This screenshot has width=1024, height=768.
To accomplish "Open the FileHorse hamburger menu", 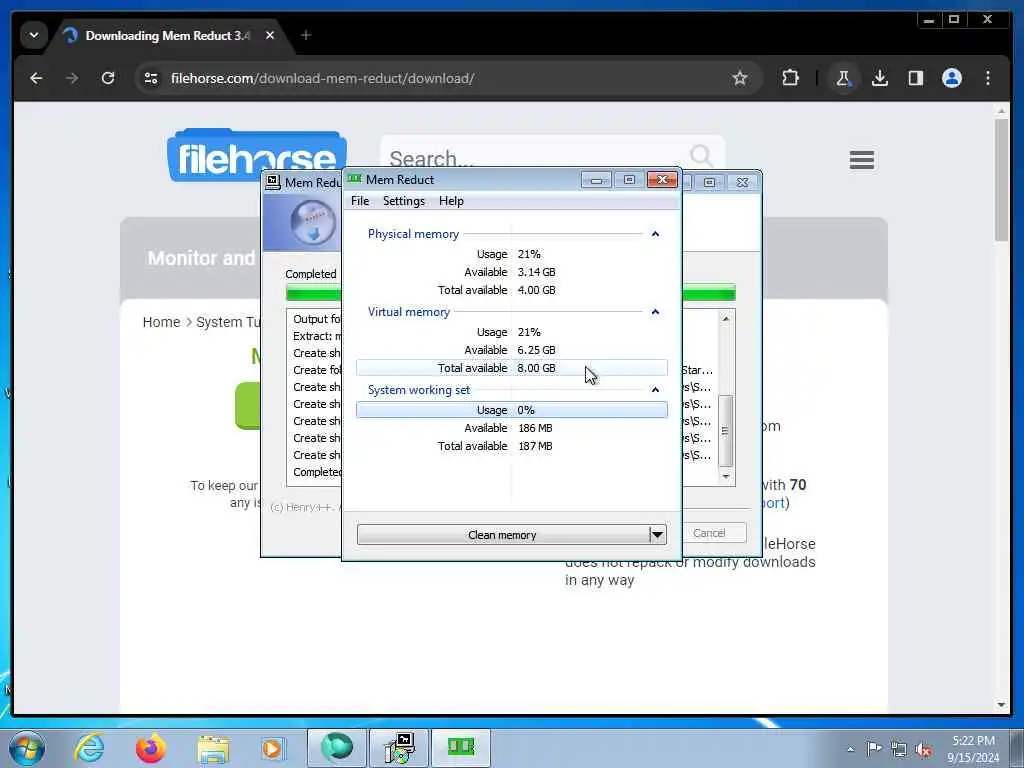I will pos(861,160).
